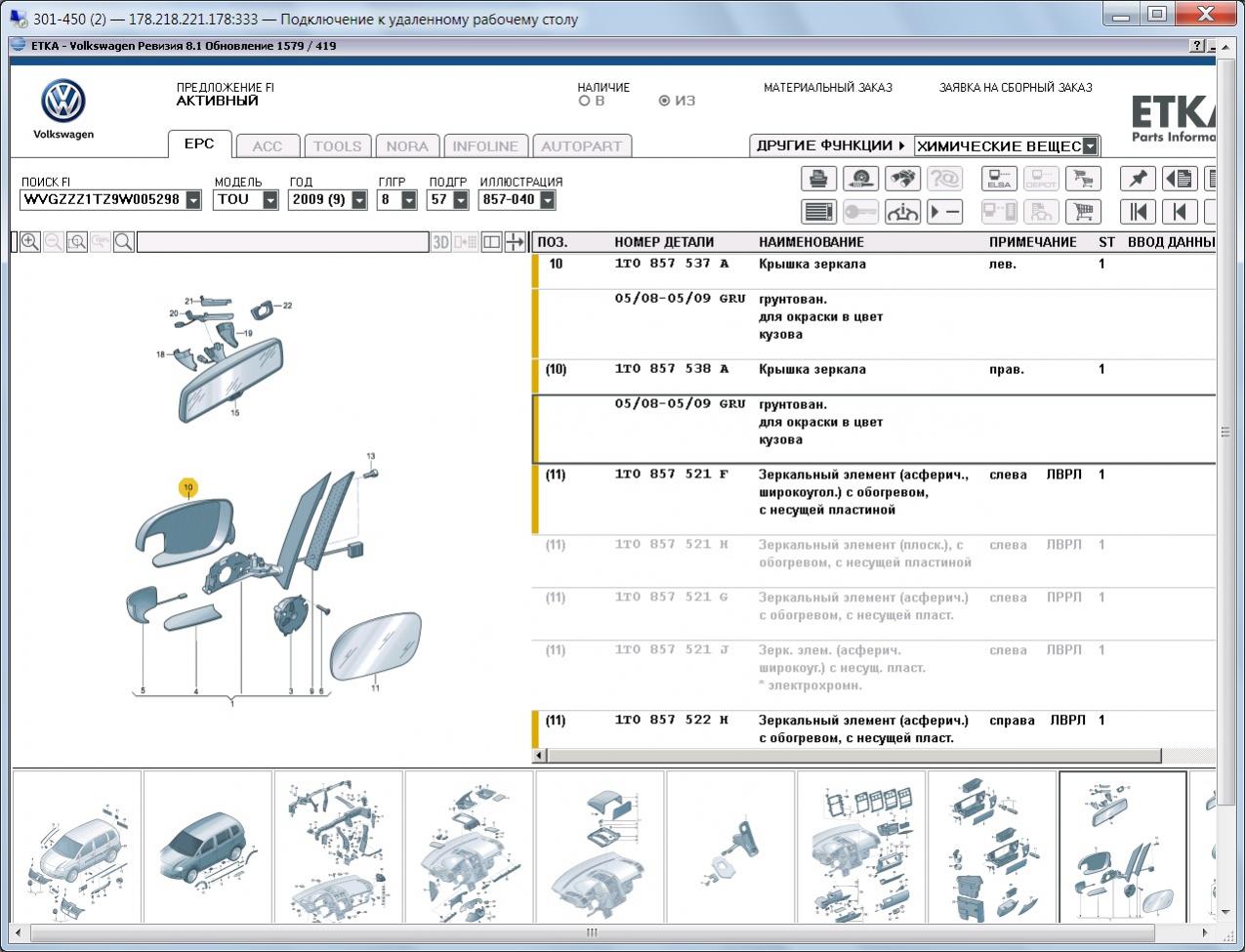Screen dimensions: 1245x952
Task: Go to the previous record icon
Action: coord(1180,212)
